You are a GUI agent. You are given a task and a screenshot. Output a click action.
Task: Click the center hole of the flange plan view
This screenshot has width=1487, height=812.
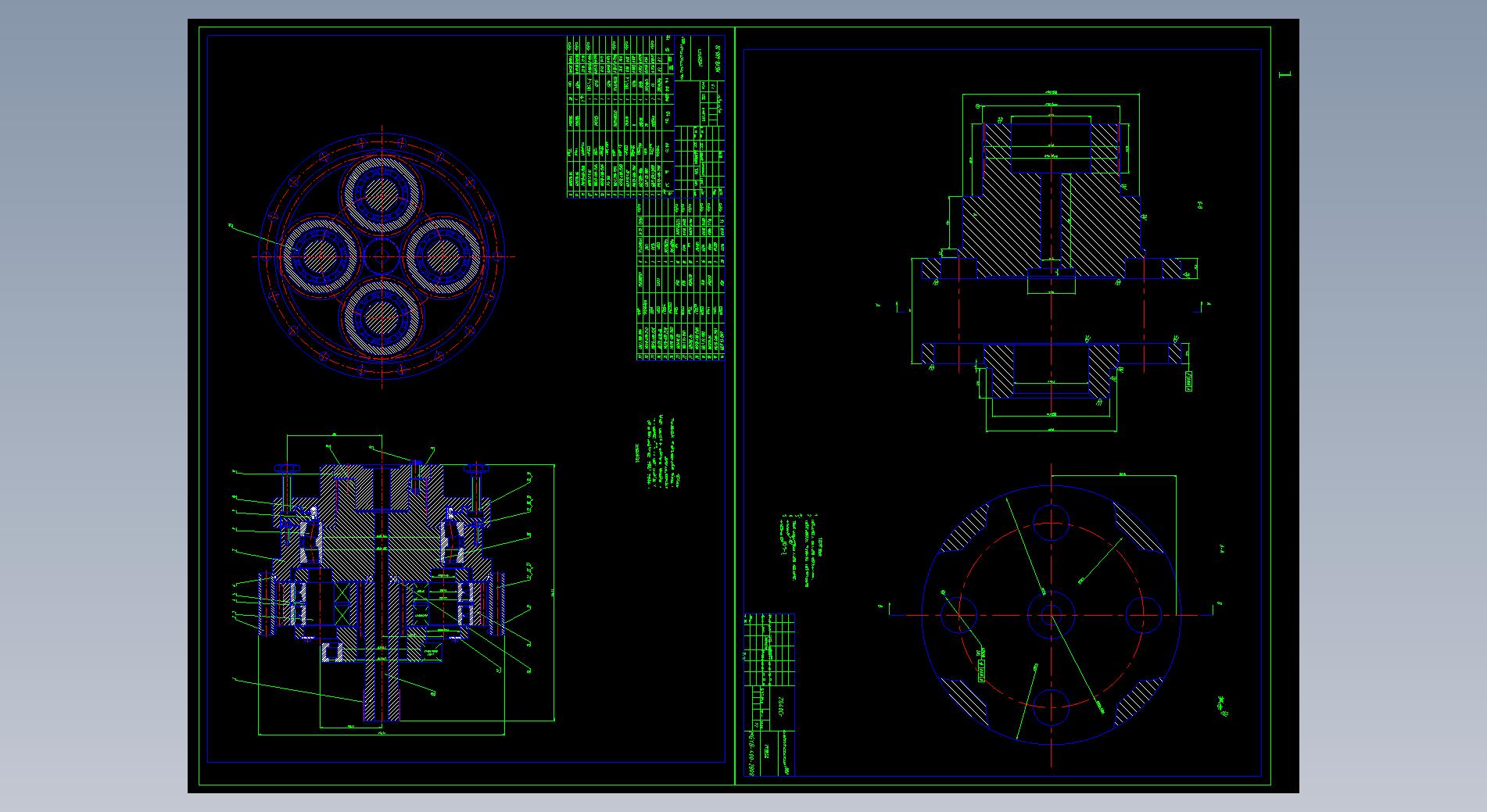[1051, 615]
